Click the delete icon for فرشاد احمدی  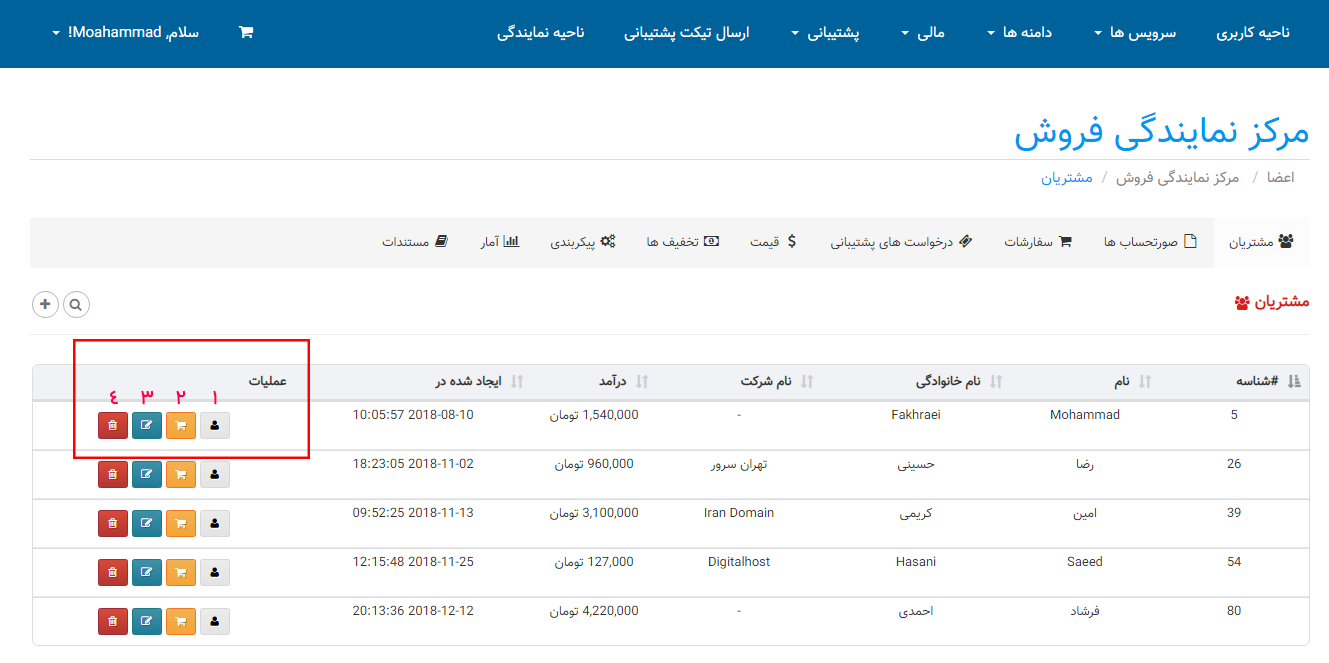[x=113, y=620]
